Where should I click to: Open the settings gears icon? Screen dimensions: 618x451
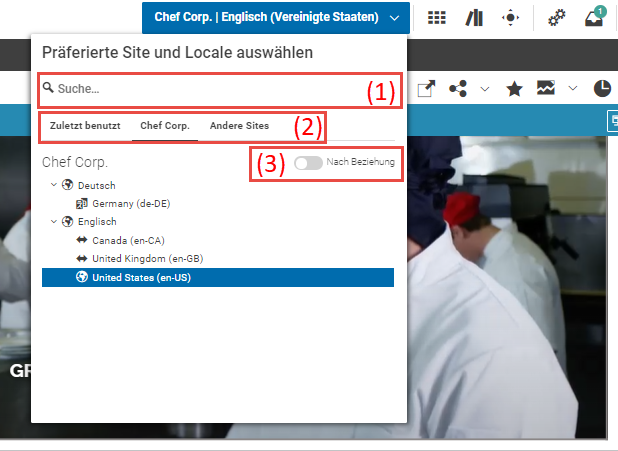[557, 18]
